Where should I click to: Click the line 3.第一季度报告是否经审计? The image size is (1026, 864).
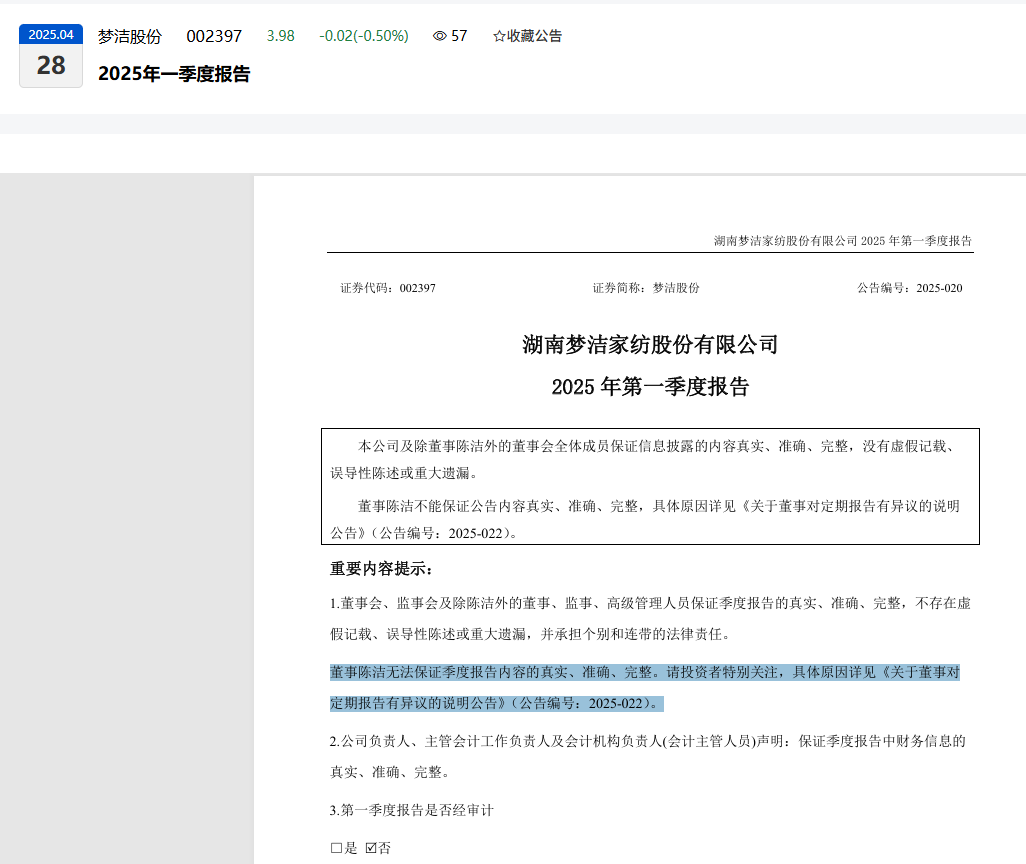coord(412,810)
